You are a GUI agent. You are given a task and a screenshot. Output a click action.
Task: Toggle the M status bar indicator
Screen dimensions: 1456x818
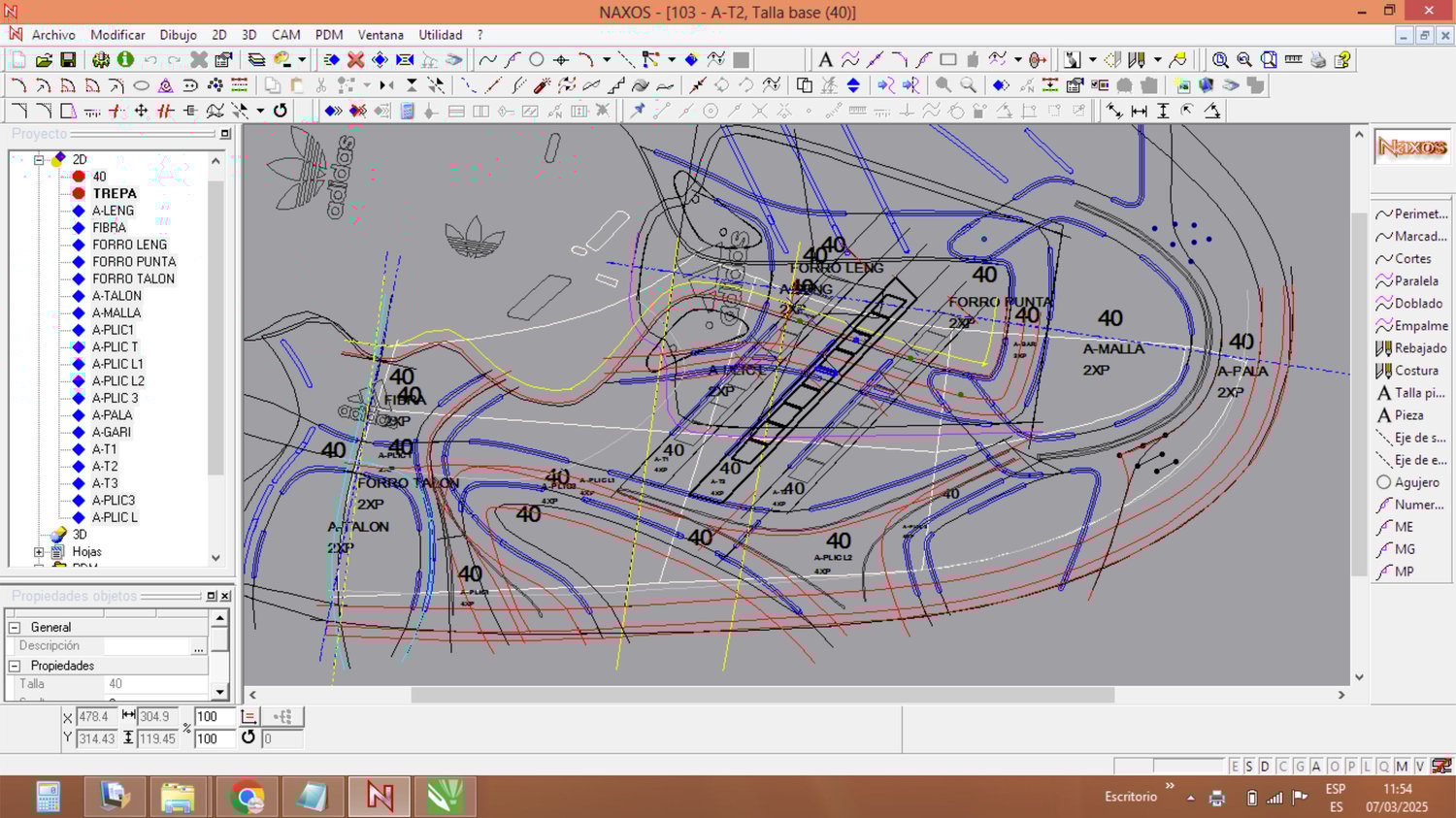pos(1402,767)
